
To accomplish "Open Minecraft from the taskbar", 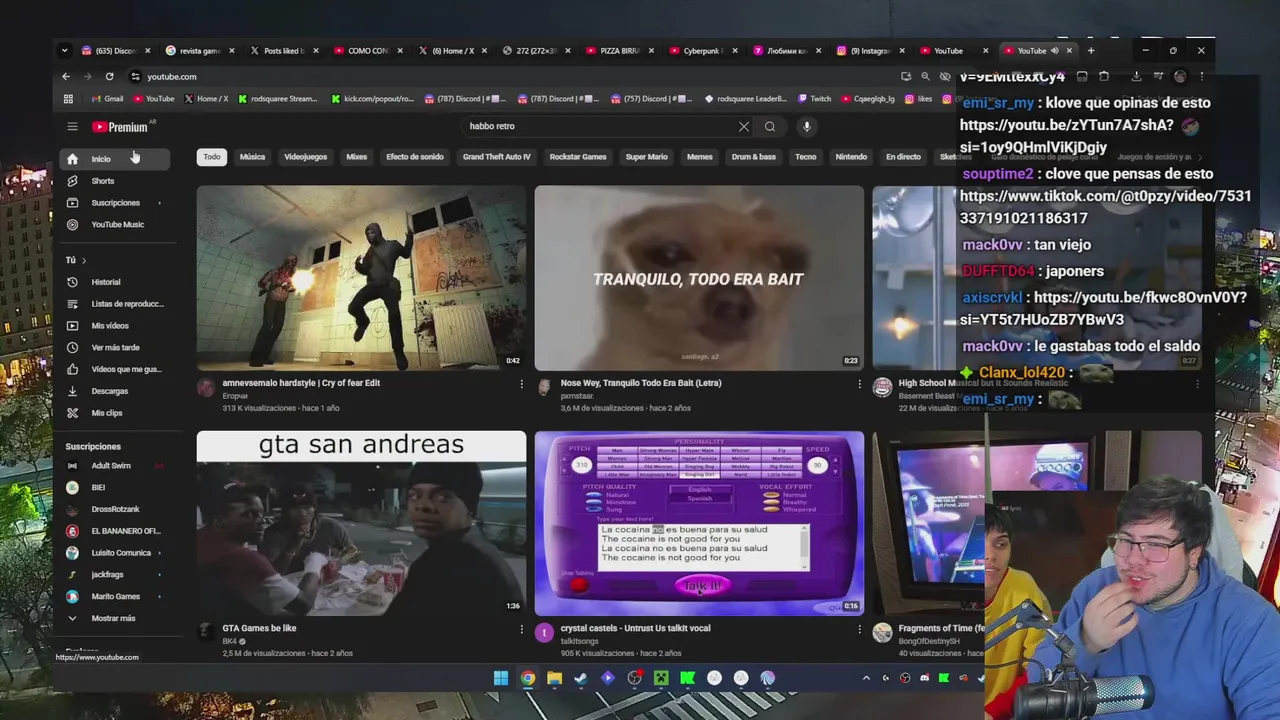I will 661,678.
